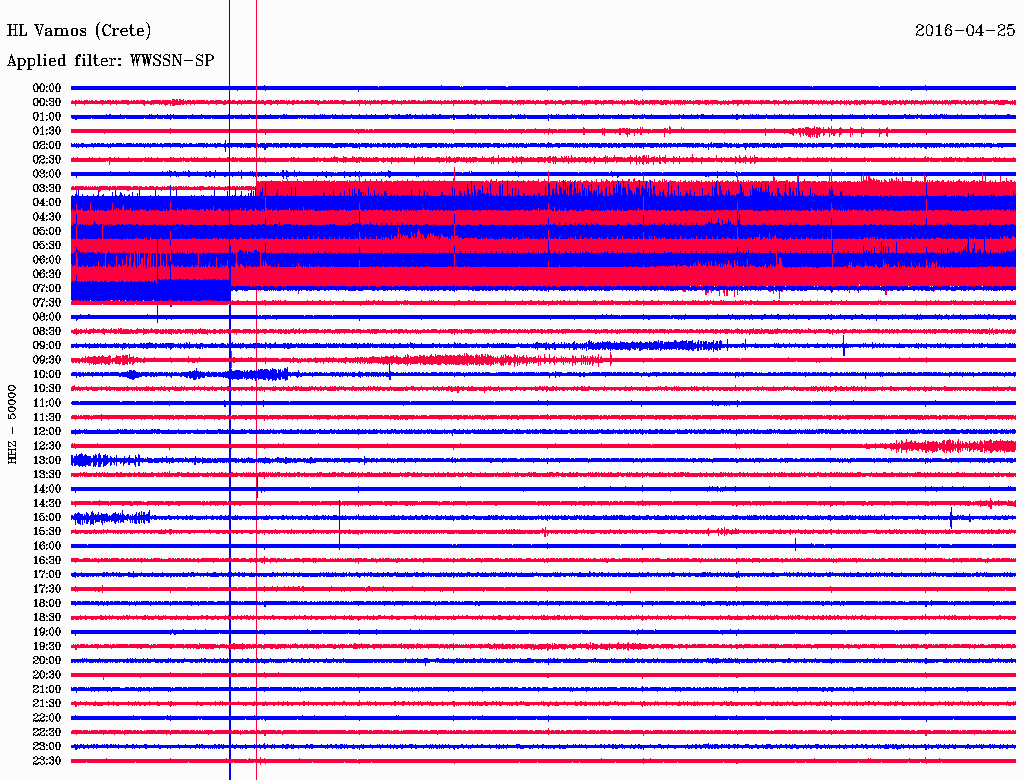The height and width of the screenshot is (780, 1024).
Task: Select the 08:30 time label
Action: (46, 331)
